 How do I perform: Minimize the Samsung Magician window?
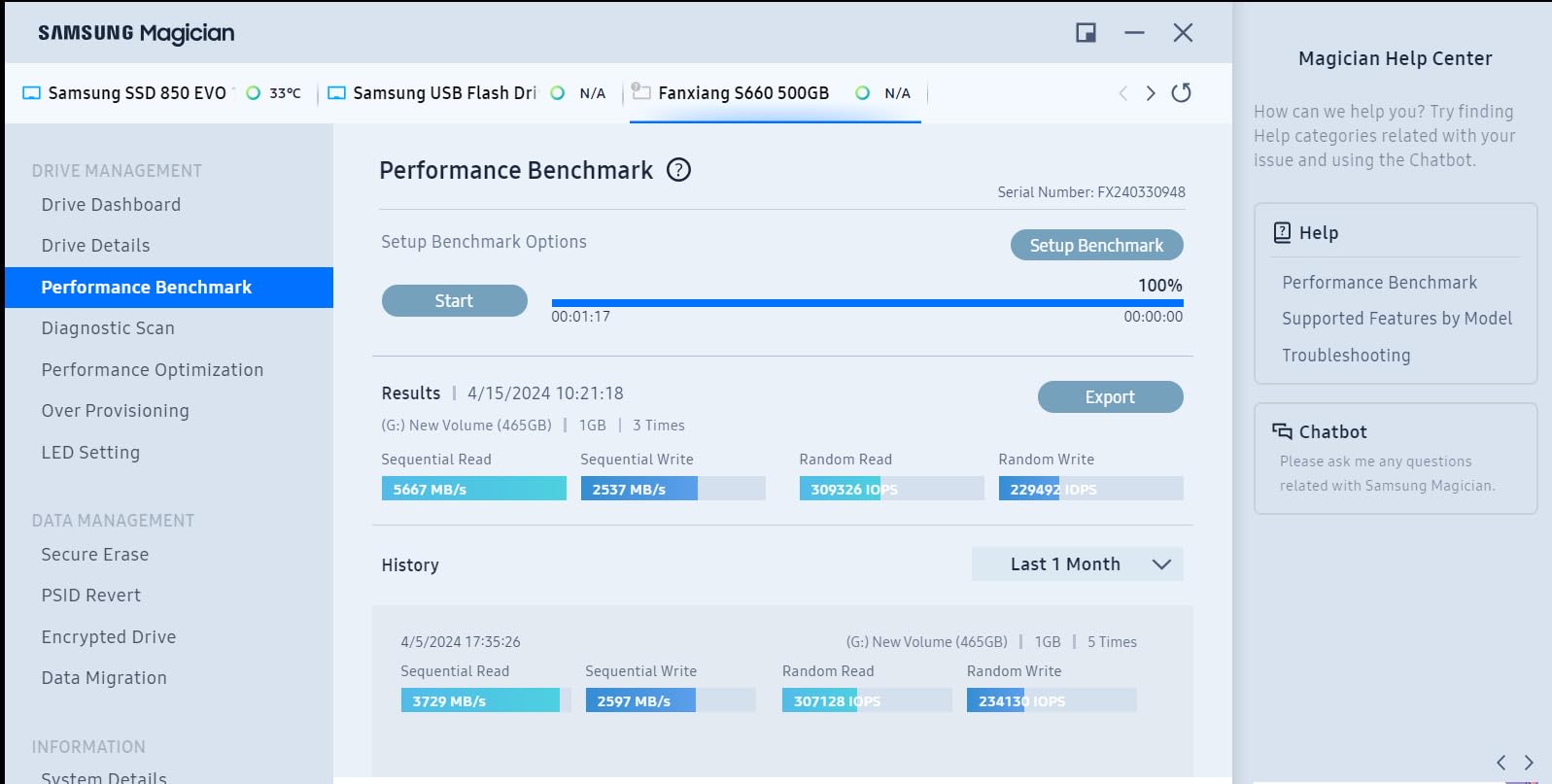tap(1134, 33)
